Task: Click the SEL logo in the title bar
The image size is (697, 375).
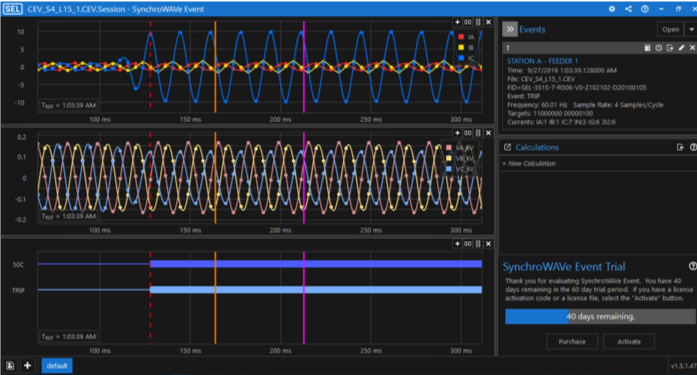Action: tap(12, 9)
